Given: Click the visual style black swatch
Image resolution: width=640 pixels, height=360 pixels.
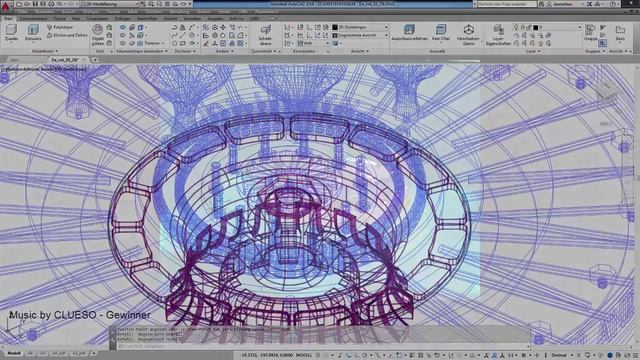Looking at the screenshot, I should (x=335, y=27).
